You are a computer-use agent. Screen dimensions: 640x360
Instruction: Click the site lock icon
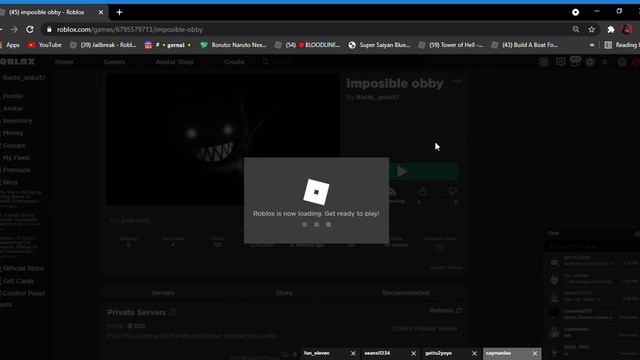tap(49, 29)
